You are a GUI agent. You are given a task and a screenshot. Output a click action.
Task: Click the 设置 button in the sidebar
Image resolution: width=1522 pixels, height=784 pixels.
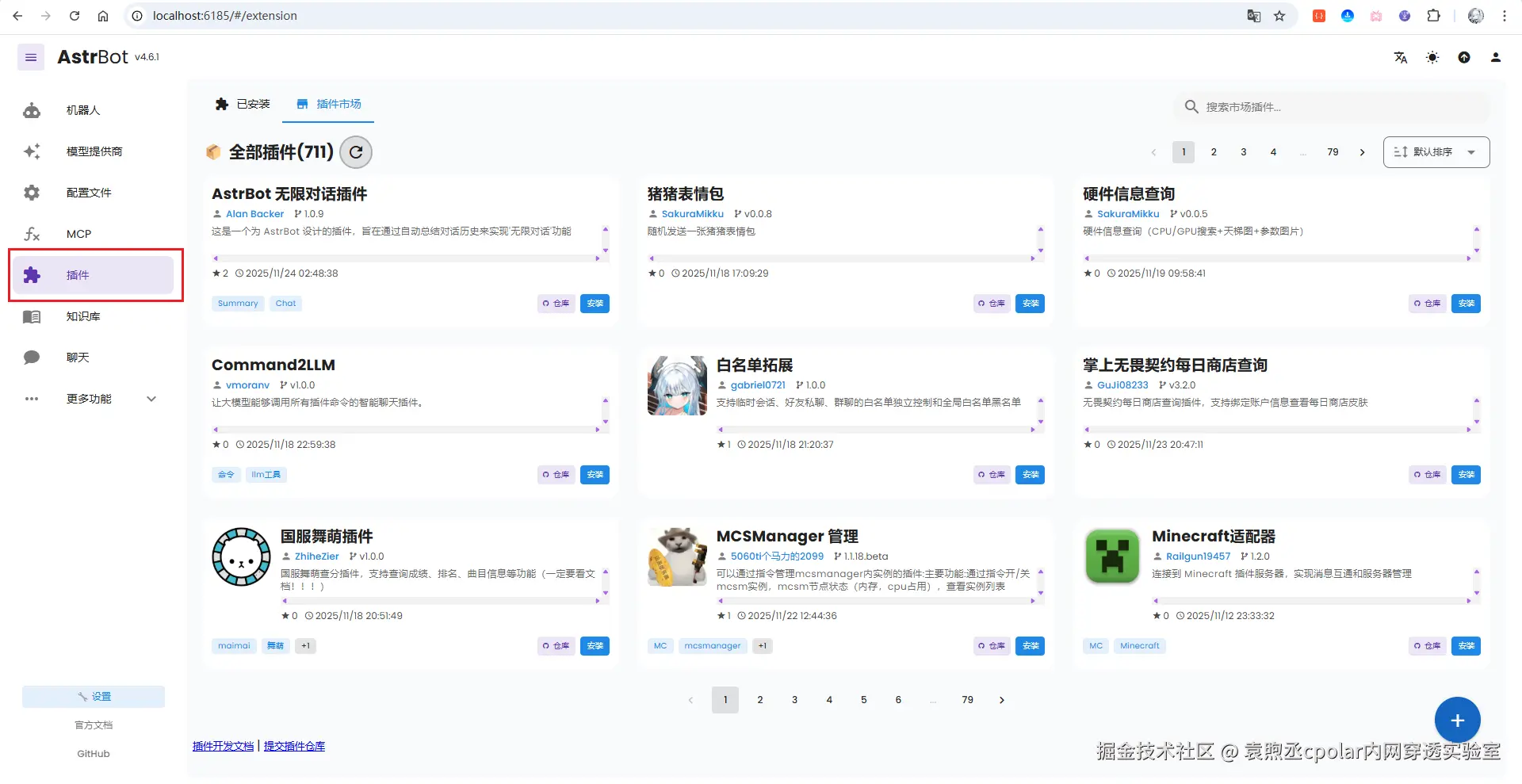(x=94, y=697)
